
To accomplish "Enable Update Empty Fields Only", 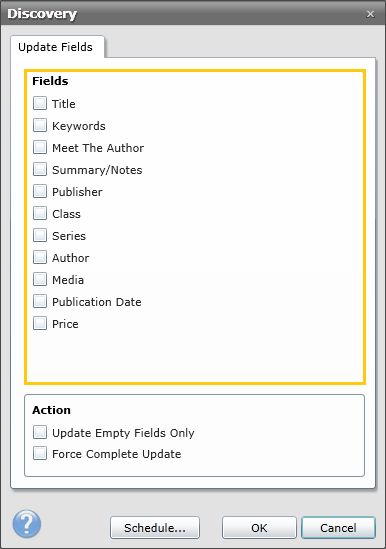I will coord(40,432).
